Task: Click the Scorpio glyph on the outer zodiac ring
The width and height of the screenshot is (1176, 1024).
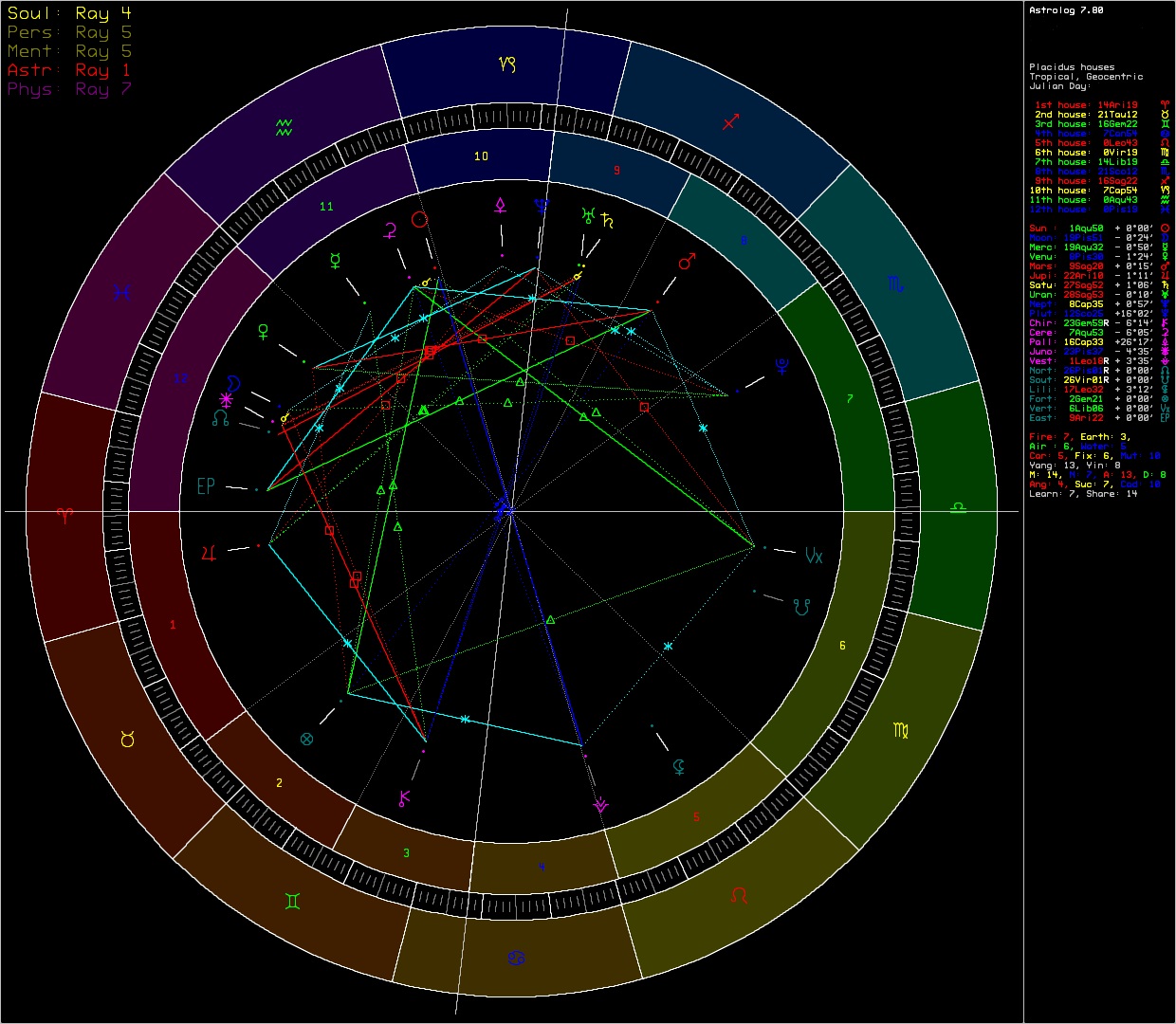Action: pyautogui.click(x=895, y=283)
